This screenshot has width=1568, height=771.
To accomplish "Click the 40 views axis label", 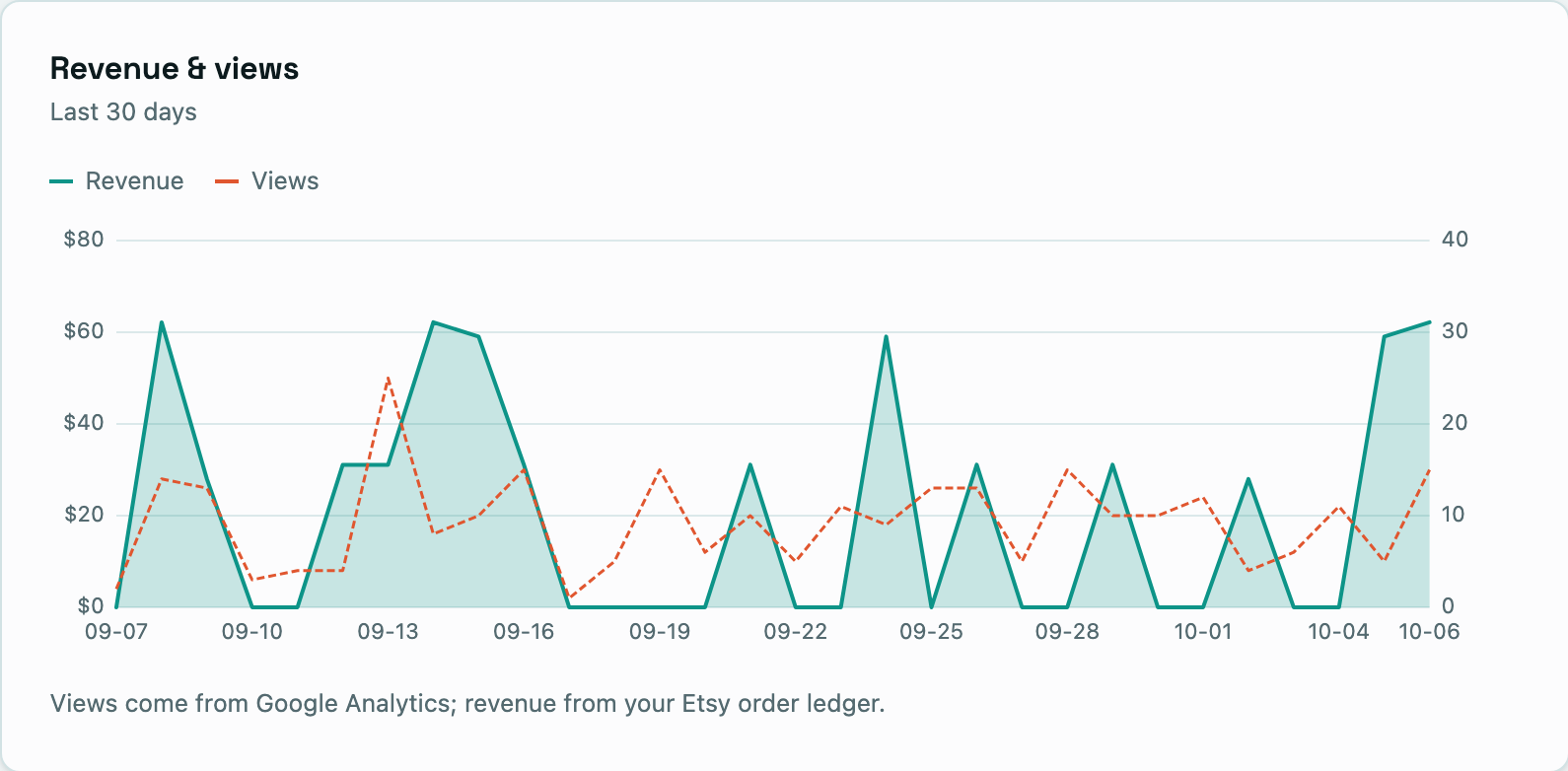I will click(x=1455, y=240).
